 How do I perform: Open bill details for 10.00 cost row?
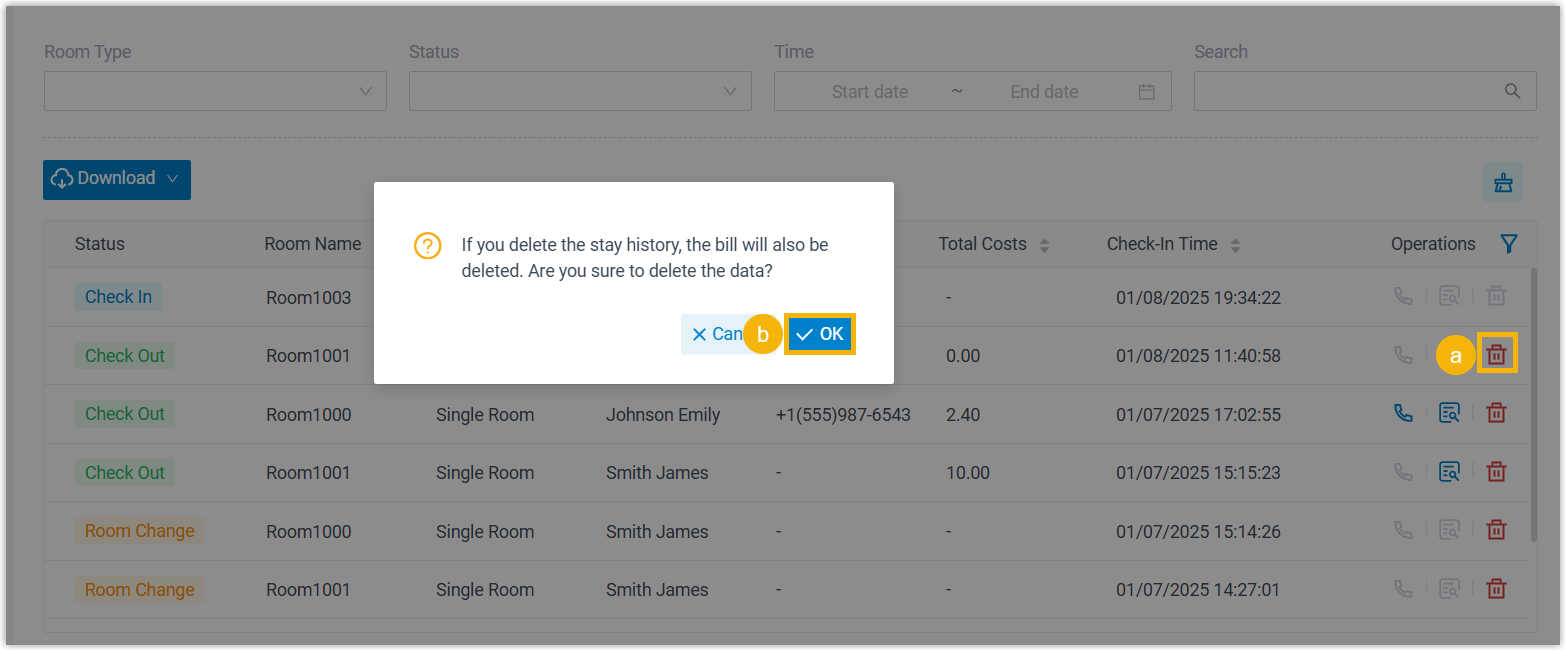(1449, 472)
